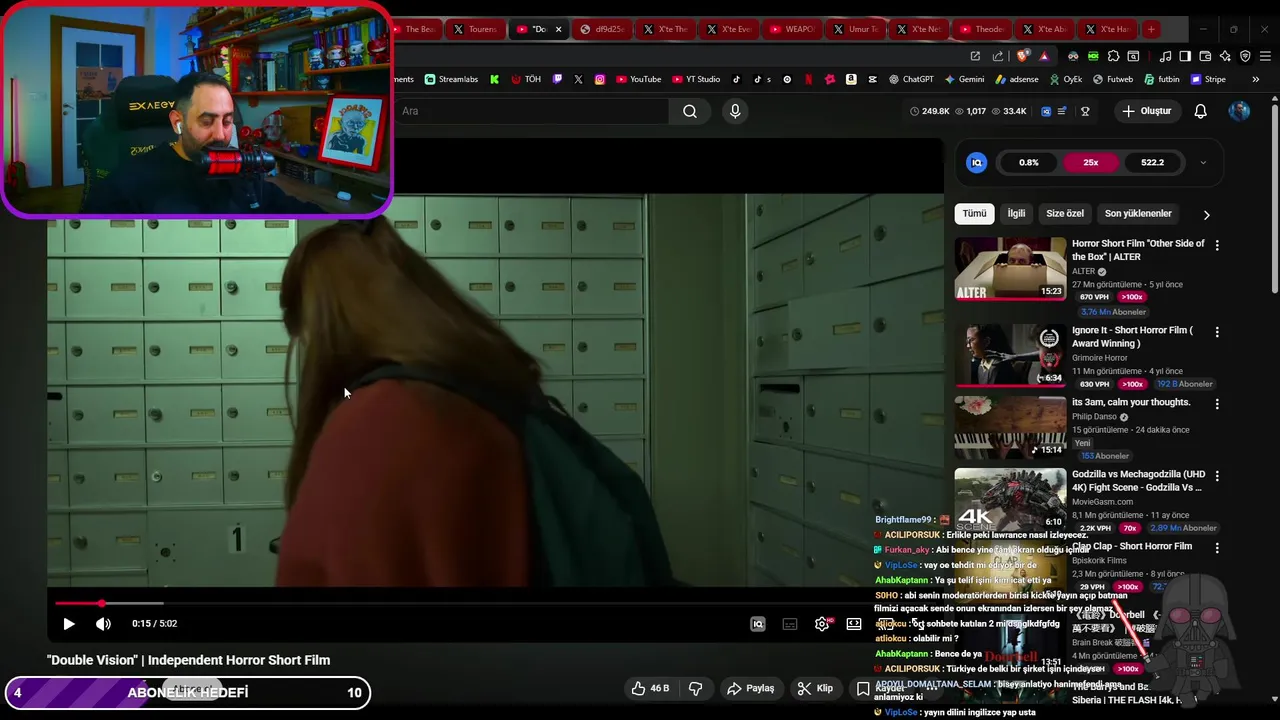
Task: Click the Brave Shields lion icon
Action: pyautogui.click(x=1022, y=56)
